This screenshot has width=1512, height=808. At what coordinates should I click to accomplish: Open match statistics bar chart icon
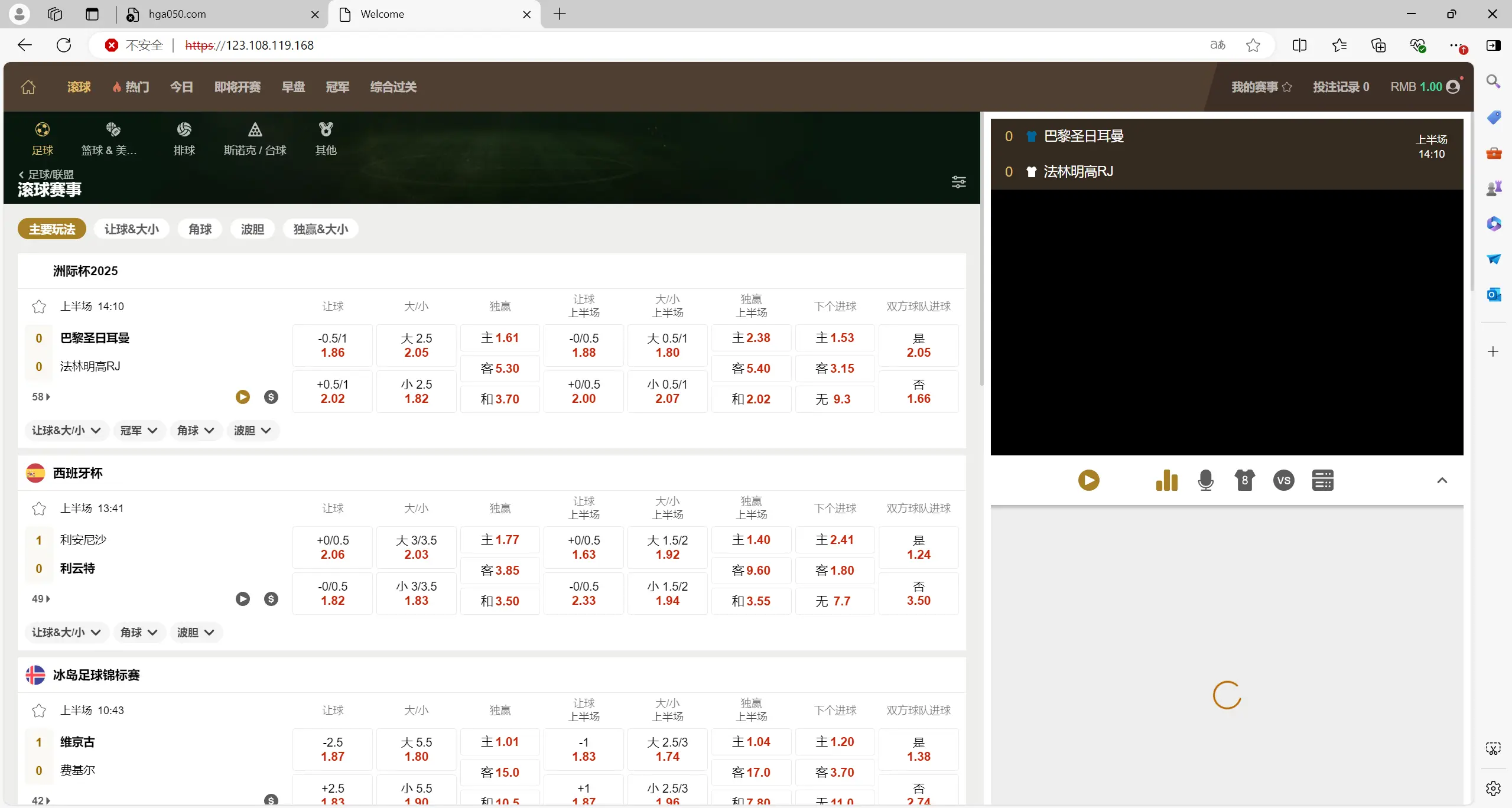click(1166, 480)
